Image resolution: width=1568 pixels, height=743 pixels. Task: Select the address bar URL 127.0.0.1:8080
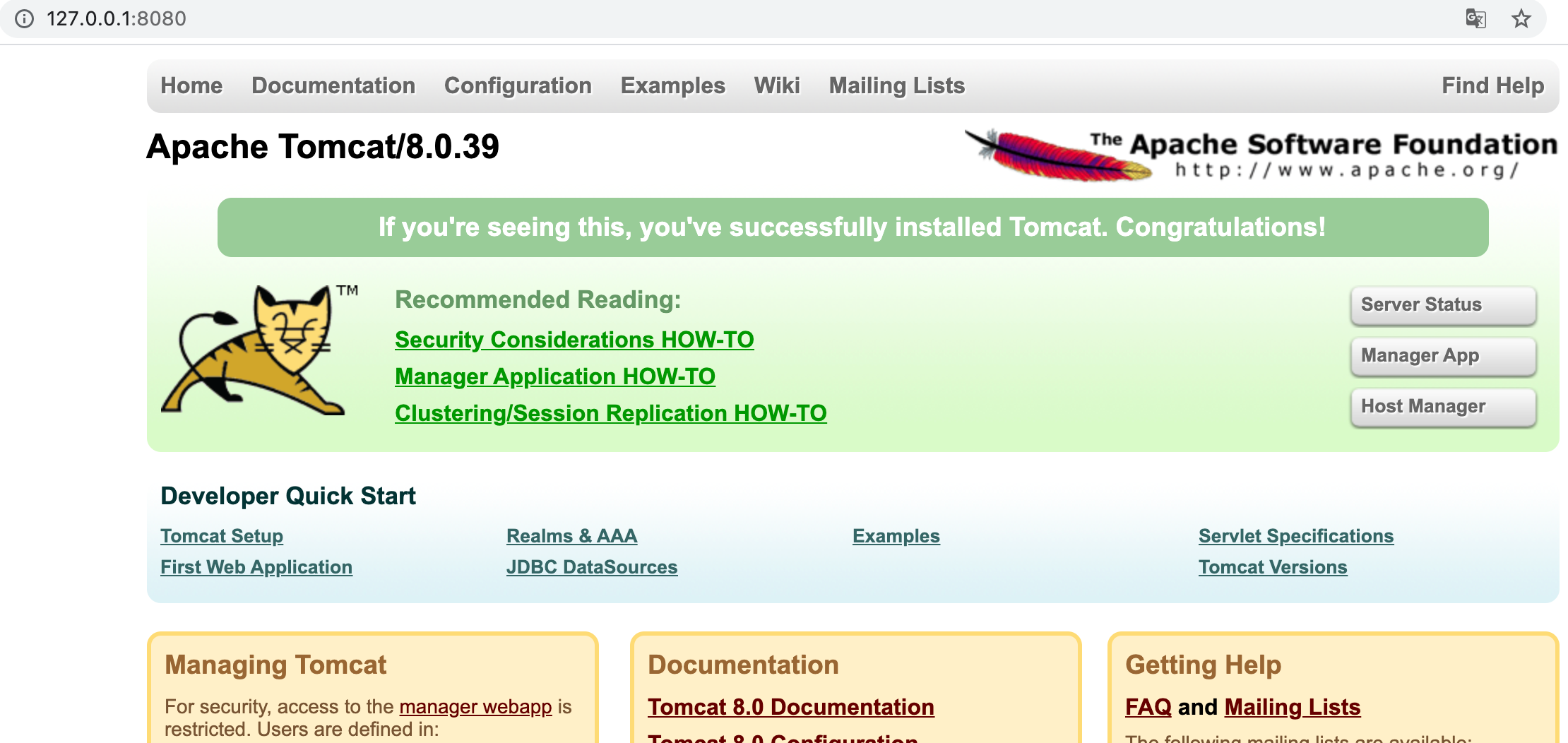117,18
